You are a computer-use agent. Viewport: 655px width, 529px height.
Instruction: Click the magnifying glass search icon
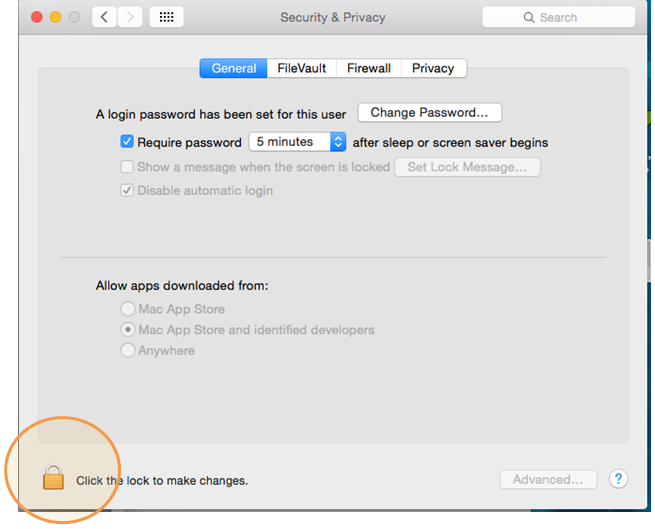[529, 18]
